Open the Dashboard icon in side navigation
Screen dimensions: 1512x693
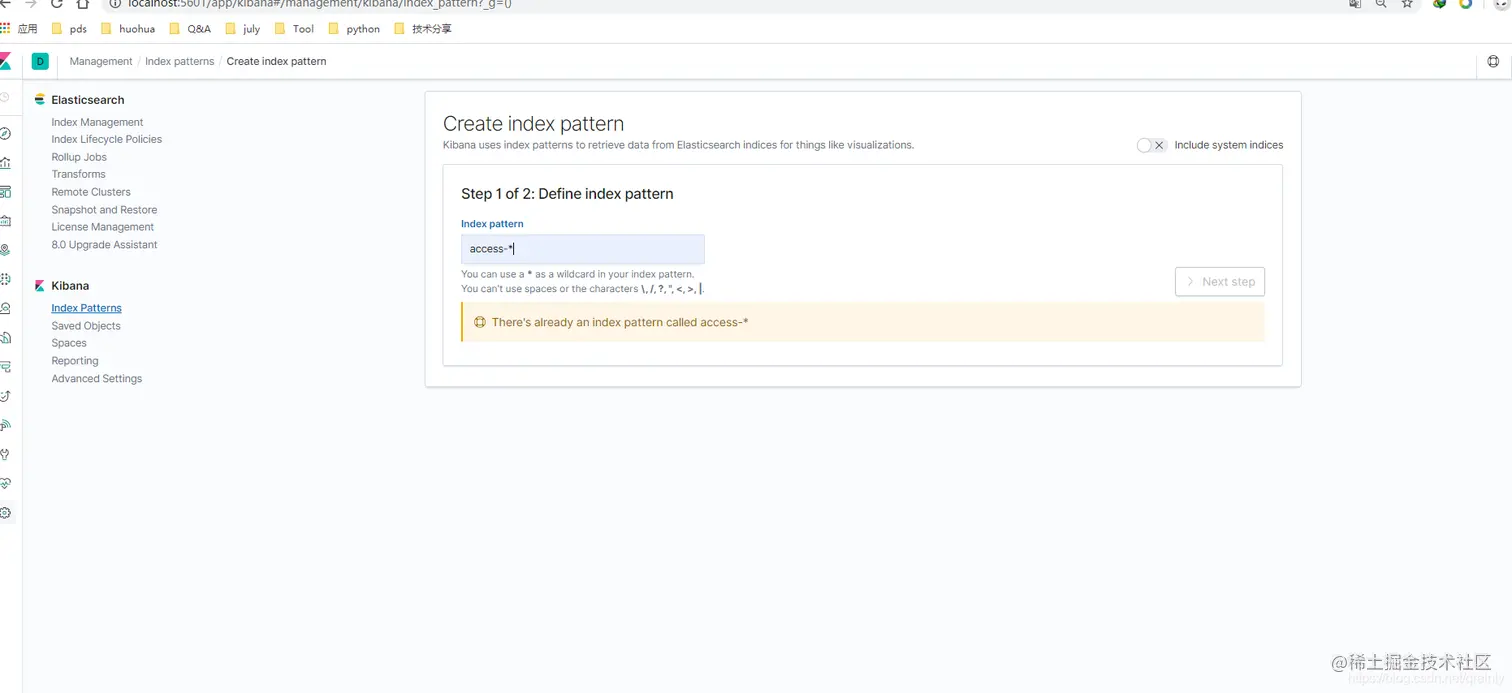coord(5,191)
